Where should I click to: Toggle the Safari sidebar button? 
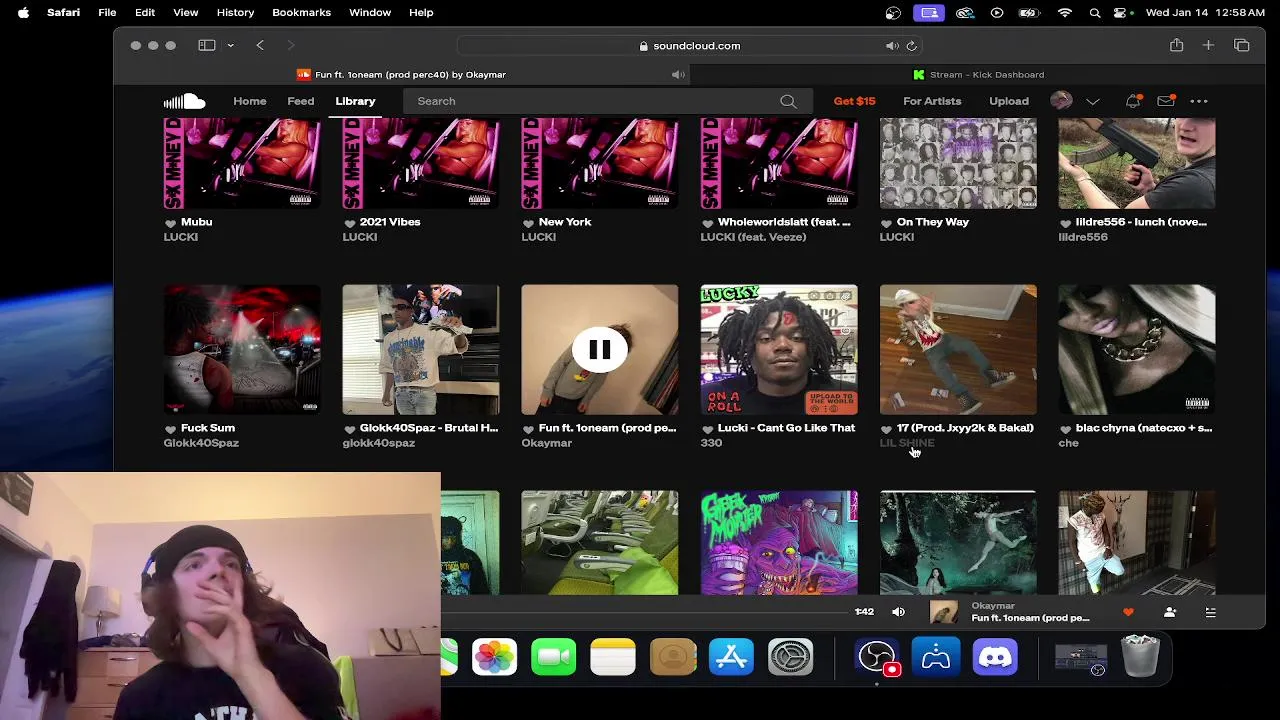206,45
